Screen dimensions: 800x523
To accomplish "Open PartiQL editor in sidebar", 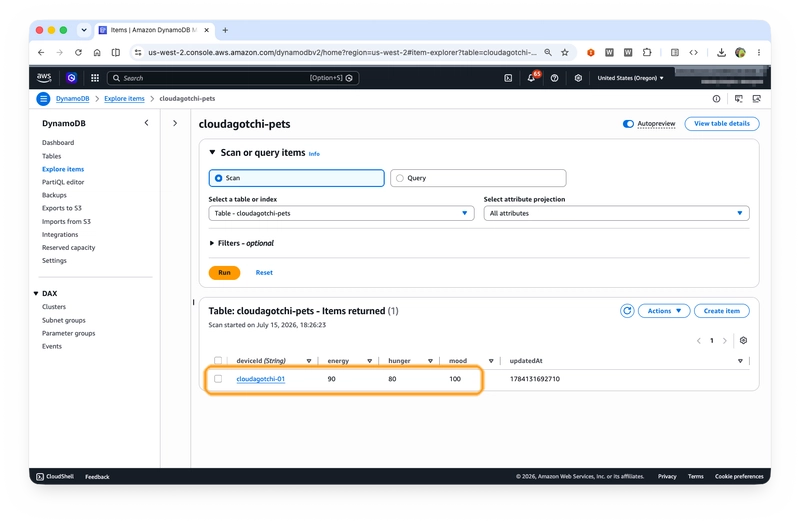I will pos(63,182).
